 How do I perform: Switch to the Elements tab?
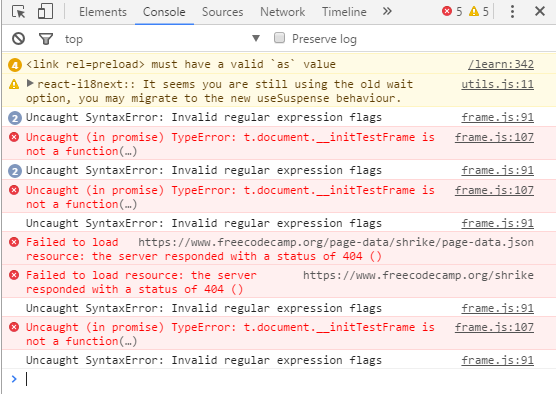pos(103,12)
